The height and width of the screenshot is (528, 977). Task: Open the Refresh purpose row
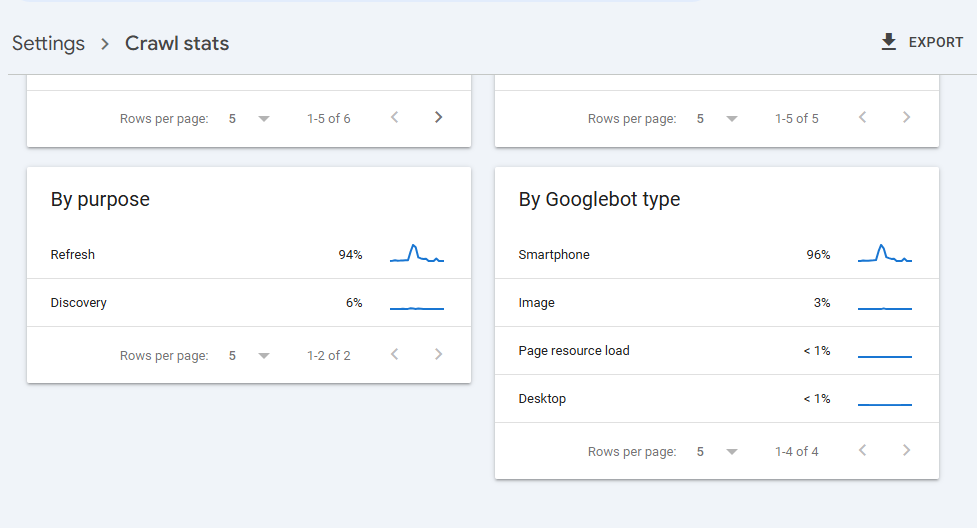pos(249,254)
